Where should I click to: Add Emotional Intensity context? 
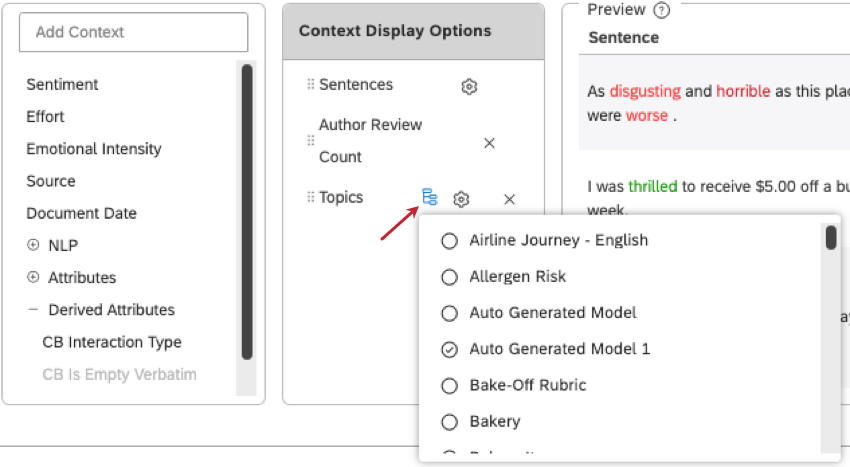pos(94,149)
